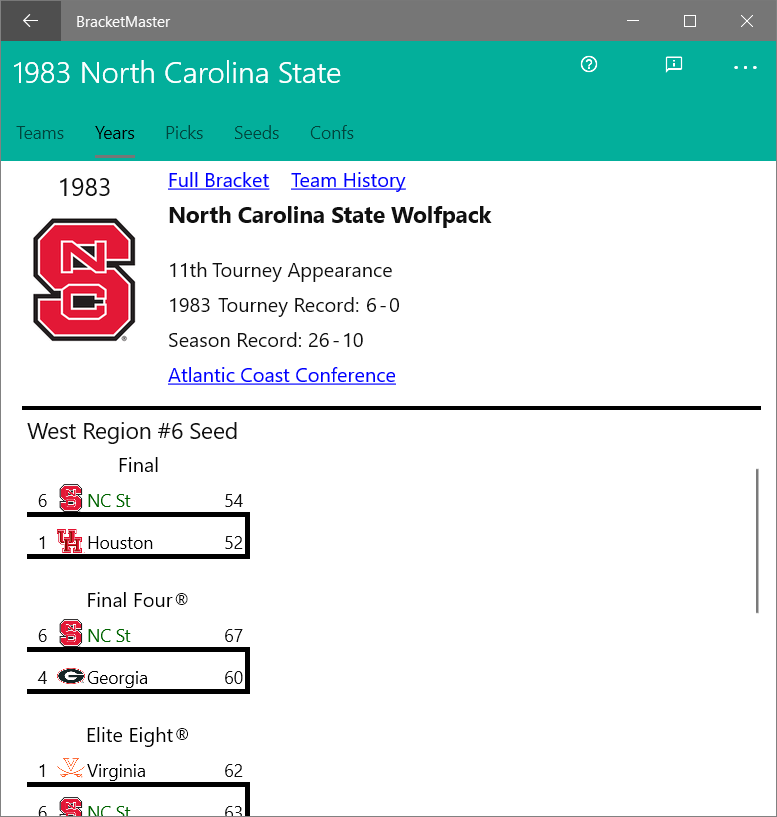Screen dimensions: 777x817
Task: Click NC State logo in Final matchup
Action: click(70, 499)
